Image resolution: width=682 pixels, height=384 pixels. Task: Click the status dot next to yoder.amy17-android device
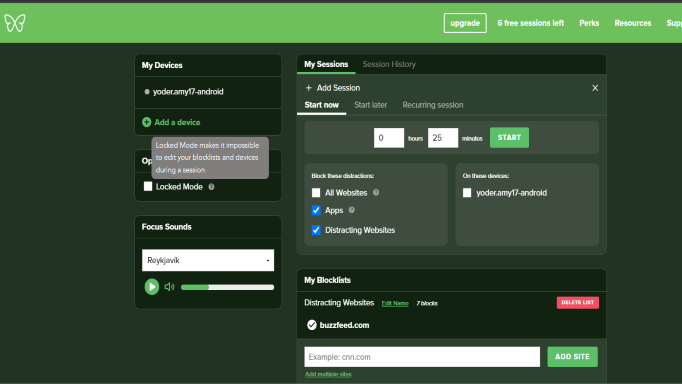pos(147,92)
